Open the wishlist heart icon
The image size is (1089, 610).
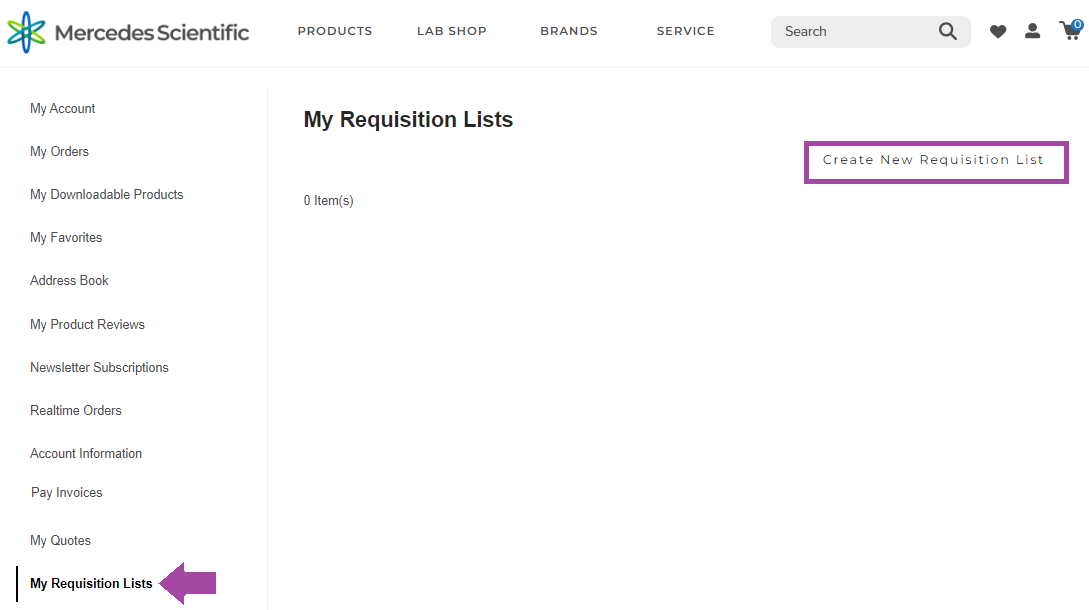click(997, 31)
